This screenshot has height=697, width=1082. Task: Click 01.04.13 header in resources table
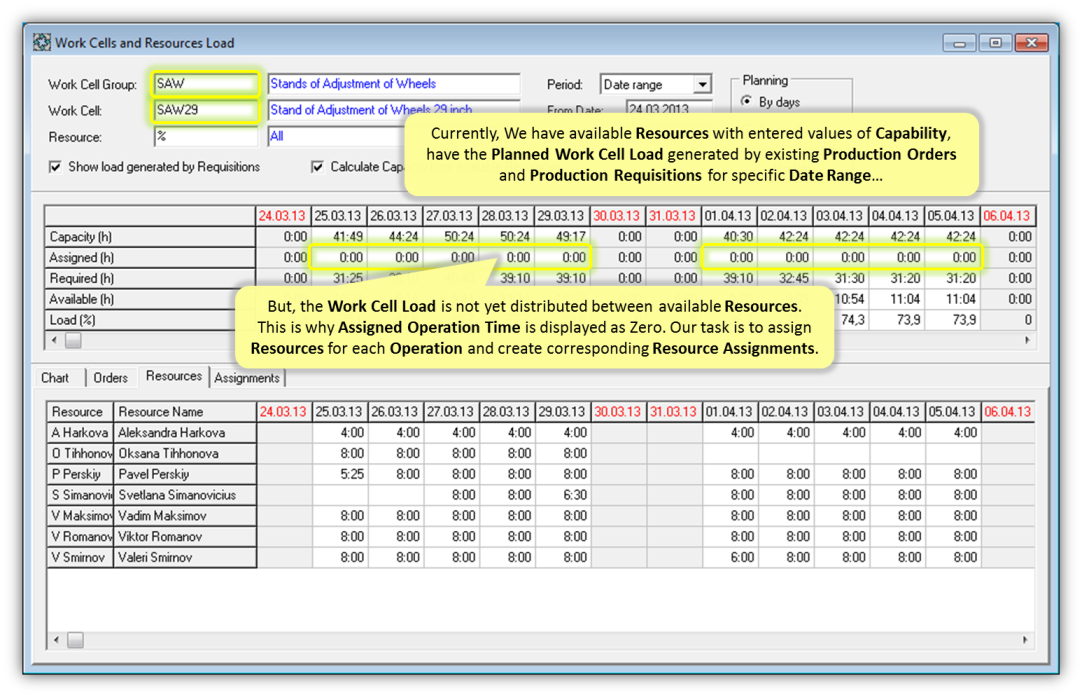click(x=730, y=412)
